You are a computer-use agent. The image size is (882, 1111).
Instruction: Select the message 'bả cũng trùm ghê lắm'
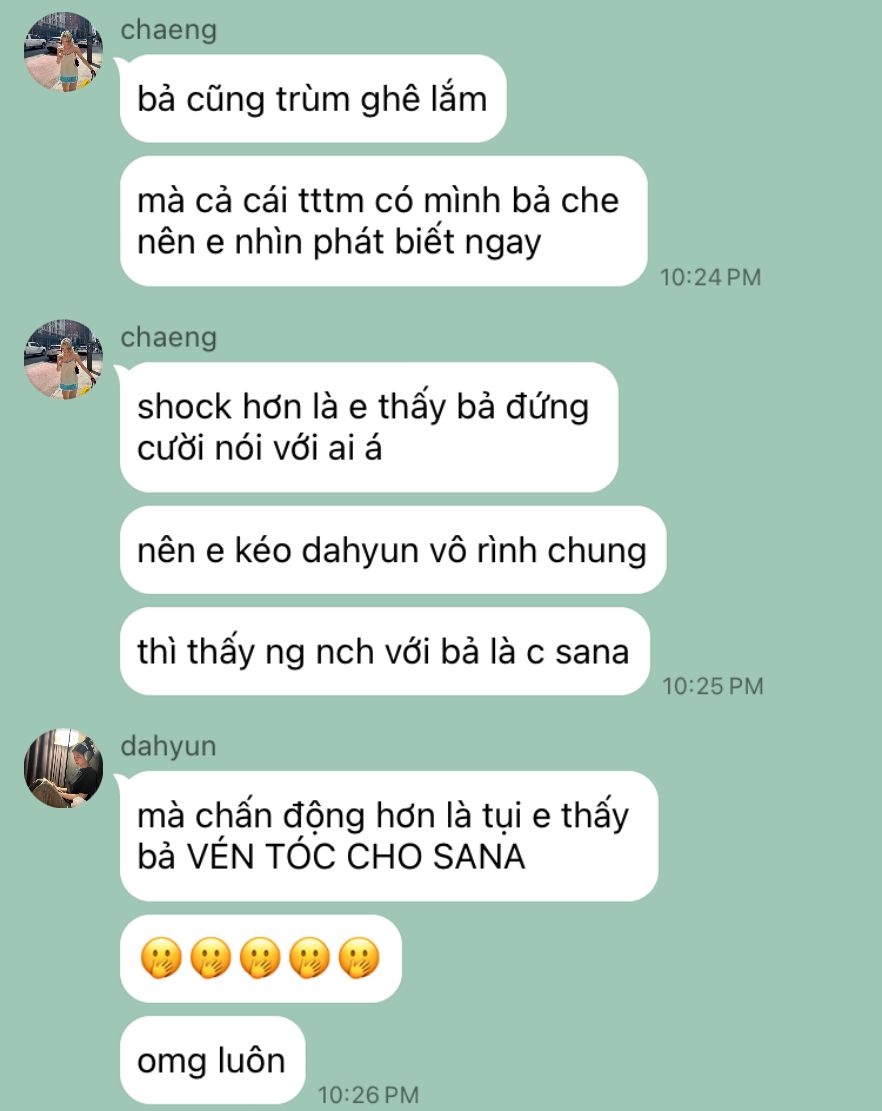313,98
